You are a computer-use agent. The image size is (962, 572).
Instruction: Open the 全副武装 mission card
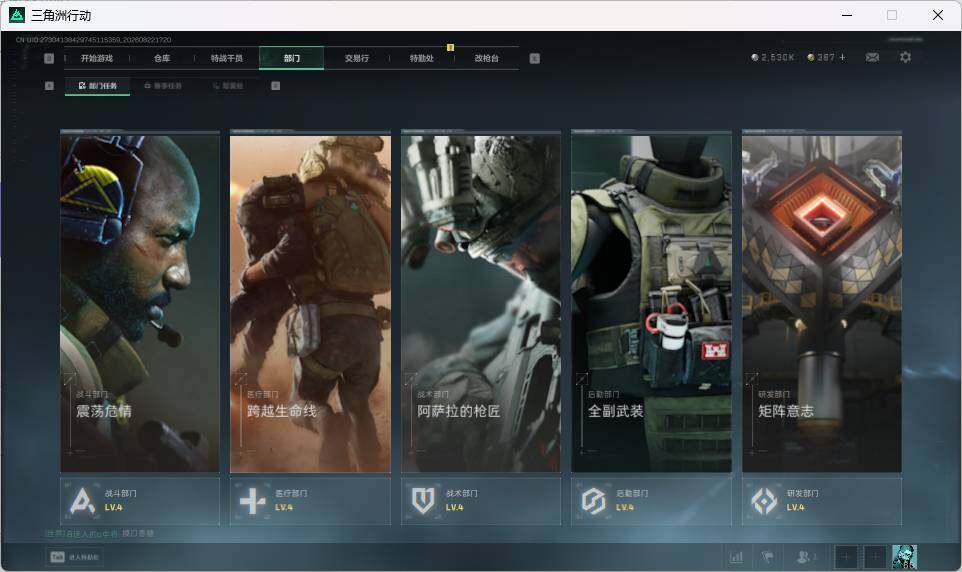click(652, 302)
